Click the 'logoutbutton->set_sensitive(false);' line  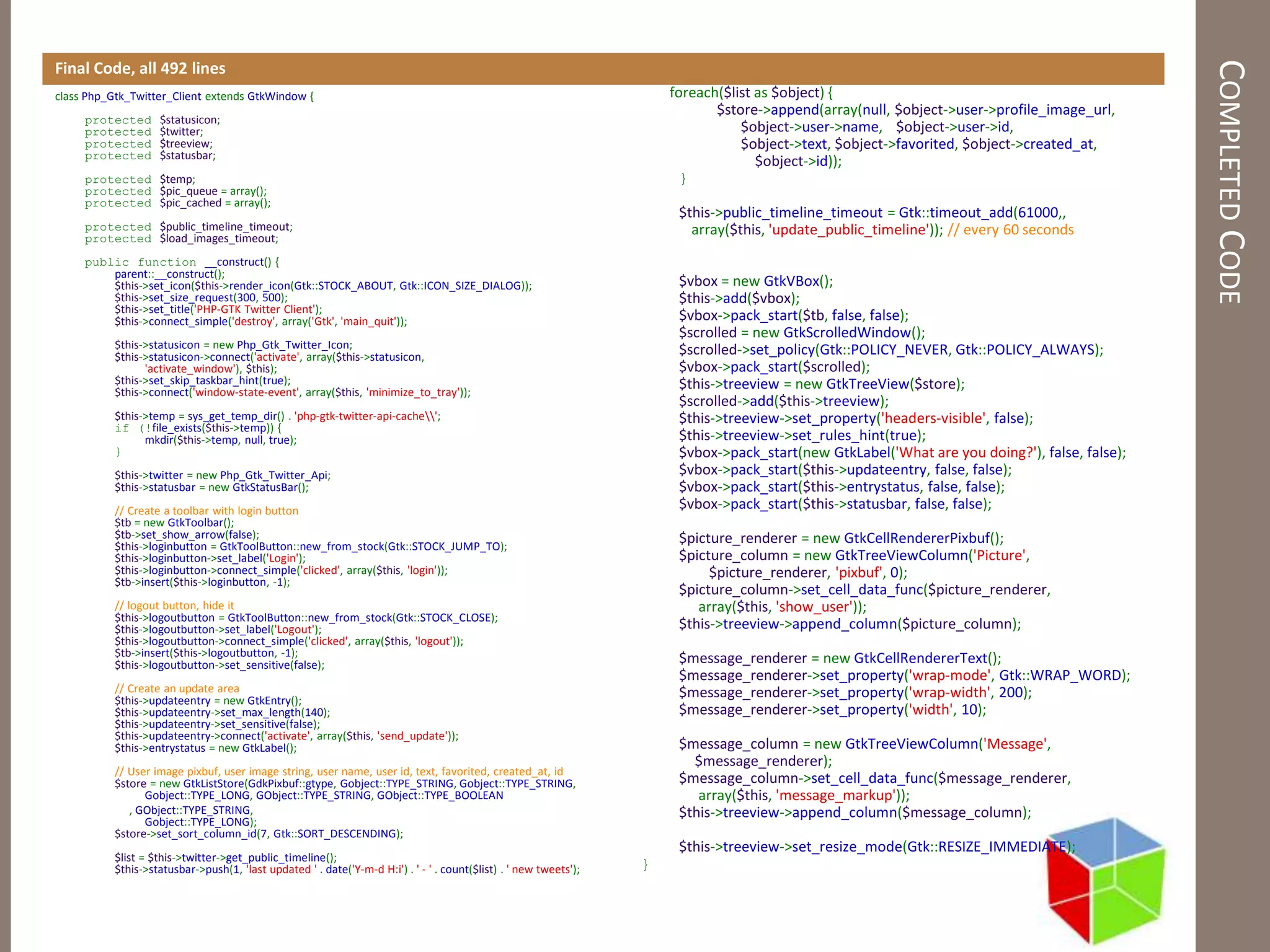tap(220, 665)
